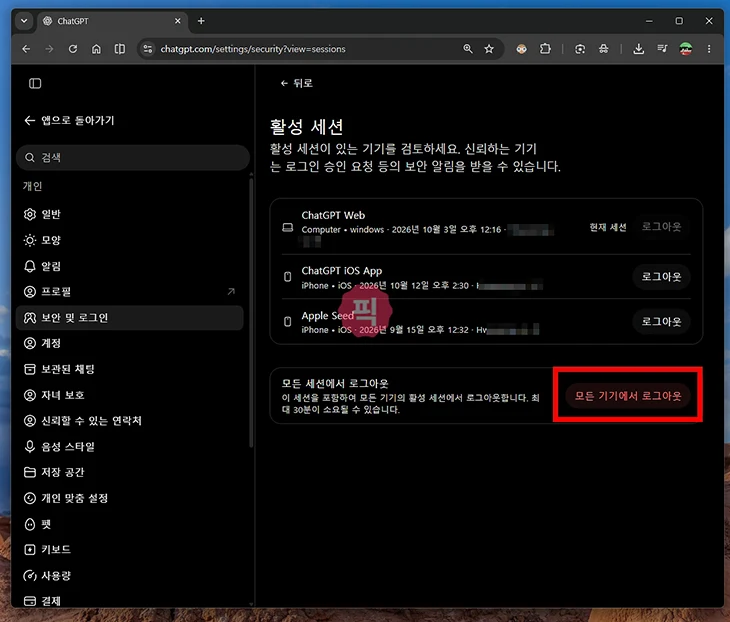Click the 모든 세션에서 로그아웃 title
The width and height of the screenshot is (730, 622).
pos(335,384)
